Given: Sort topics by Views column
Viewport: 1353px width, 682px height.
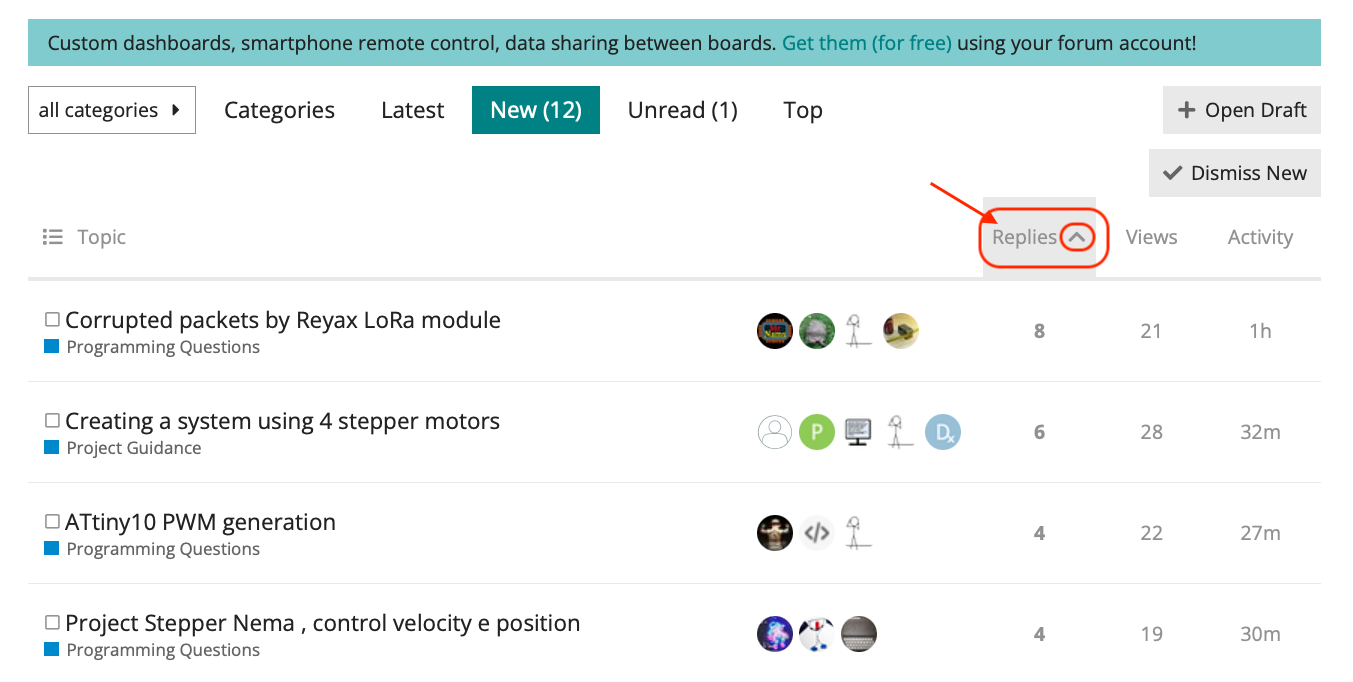Looking at the screenshot, I should tap(1151, 237).
